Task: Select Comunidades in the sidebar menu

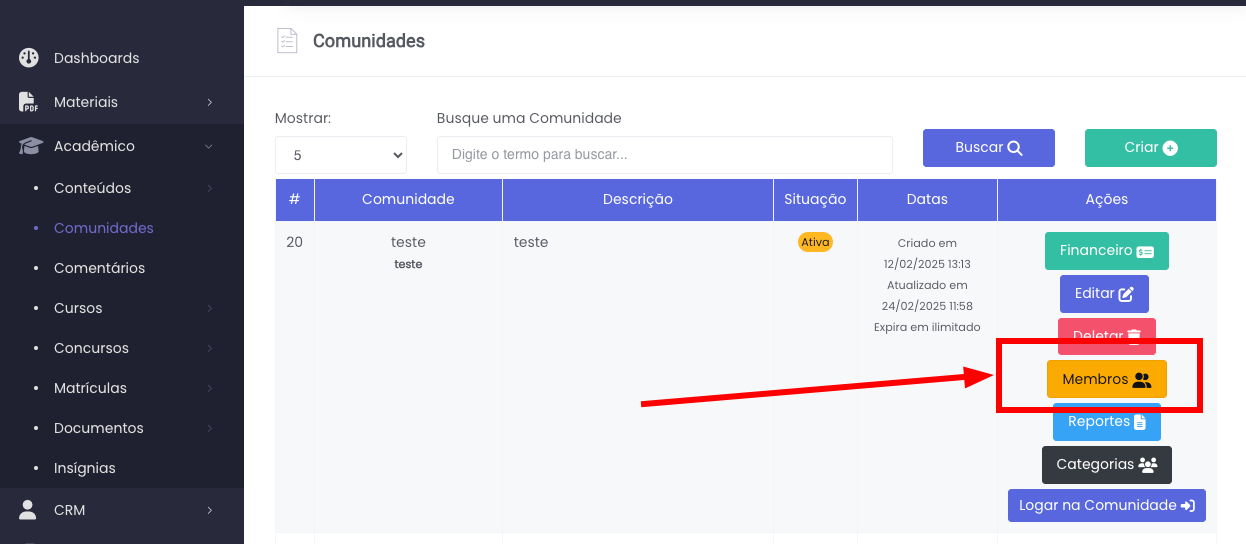Action: pos(103,228)
